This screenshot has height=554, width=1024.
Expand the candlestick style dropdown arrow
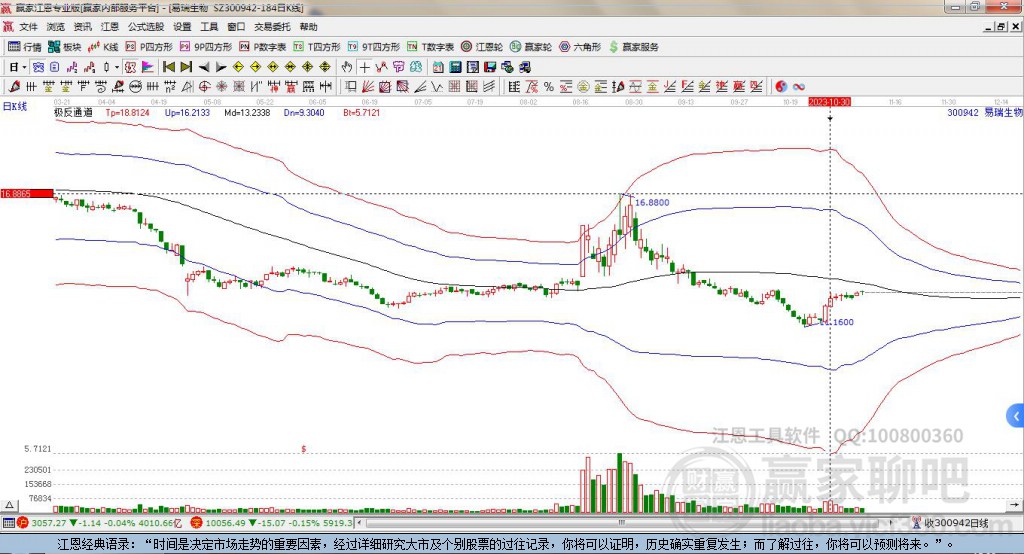[x=117, y=67]
